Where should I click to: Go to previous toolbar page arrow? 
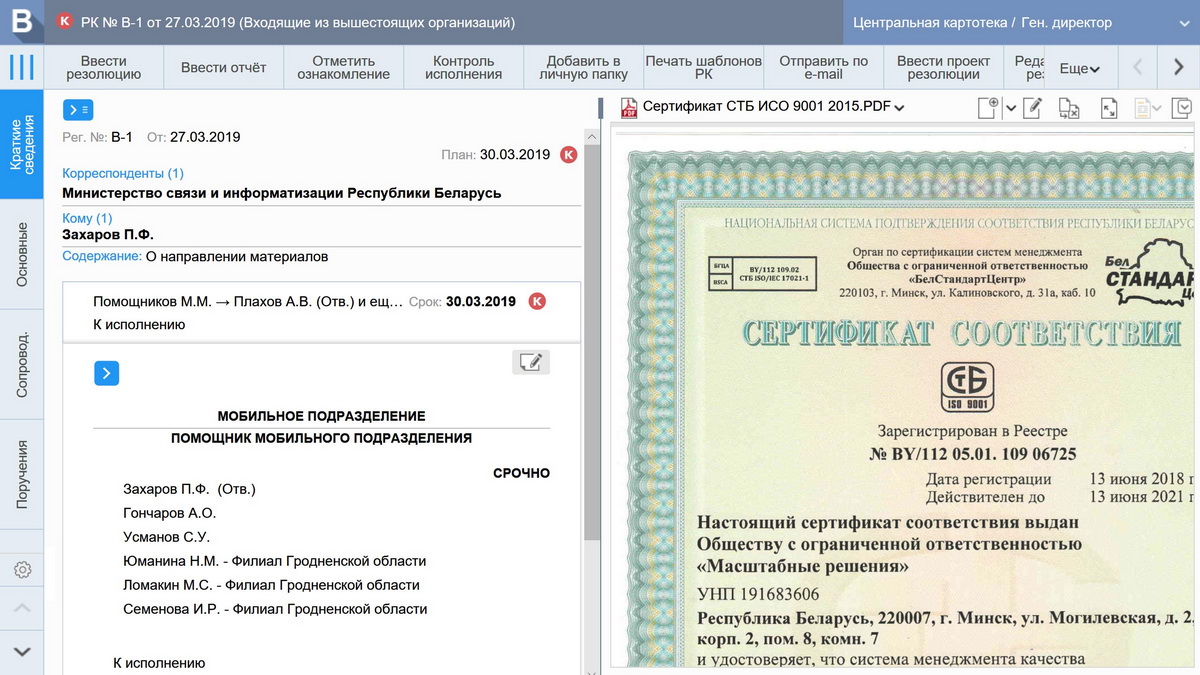point(1137,68)
